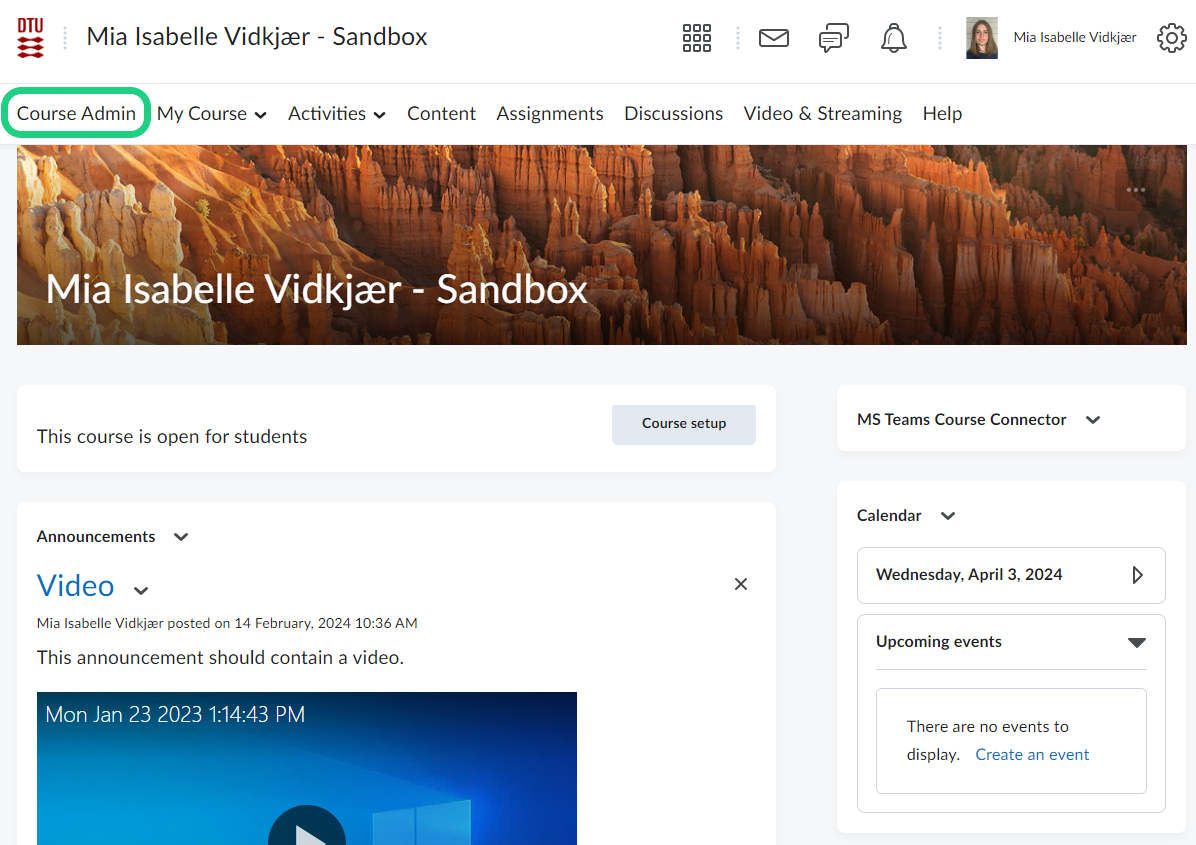Click the user profile picture
This screenshot has width=1196, height=845.
coord(981,38)
